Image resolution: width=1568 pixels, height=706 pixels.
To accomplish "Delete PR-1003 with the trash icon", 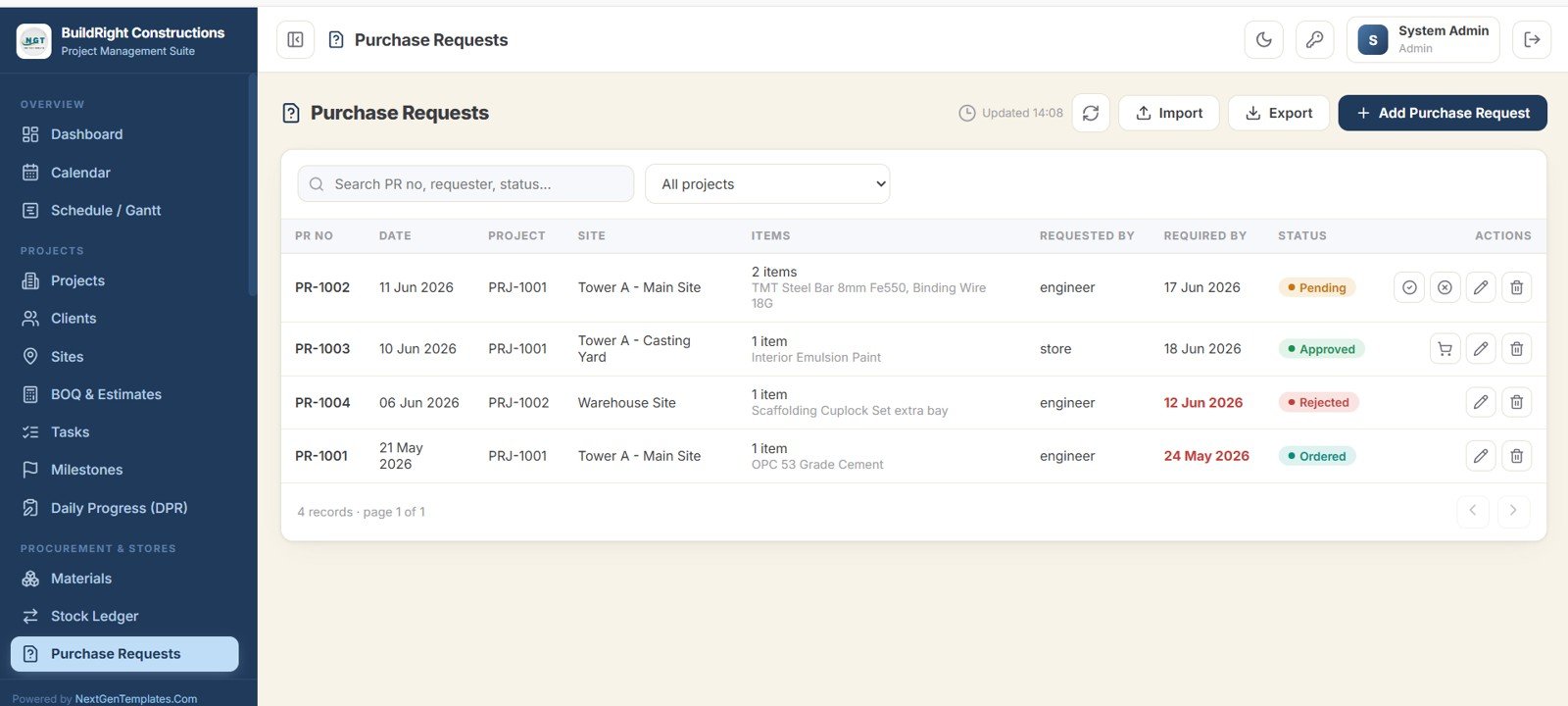I will coord(1516,349).
